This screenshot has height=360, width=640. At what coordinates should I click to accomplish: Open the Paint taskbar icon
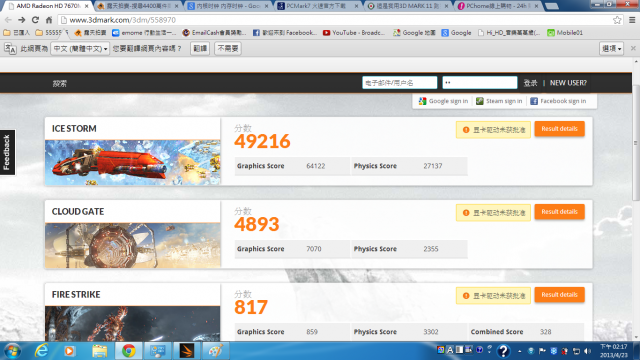pos(216,351)
